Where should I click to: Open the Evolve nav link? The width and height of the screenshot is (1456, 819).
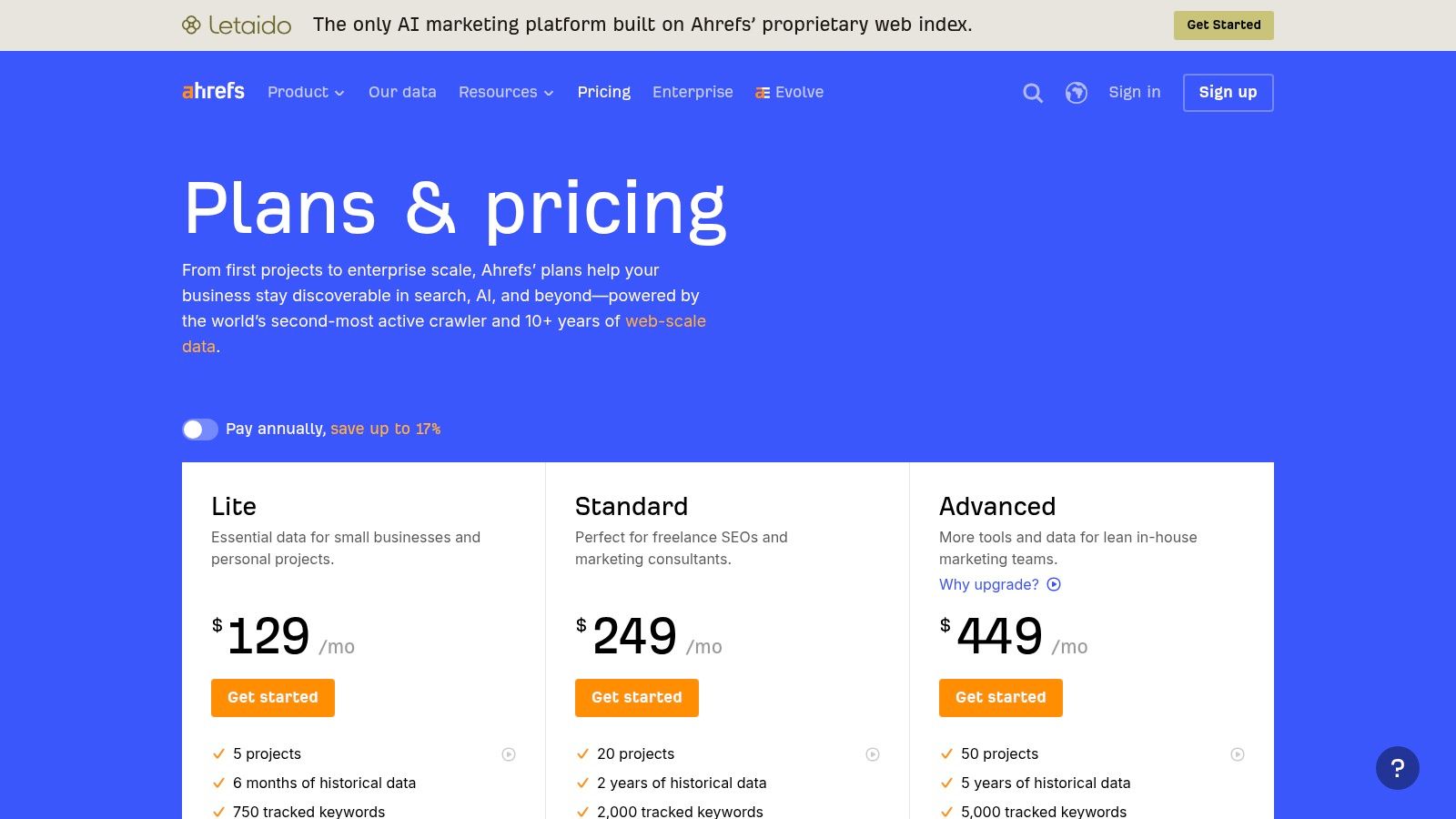click(789, 92)
